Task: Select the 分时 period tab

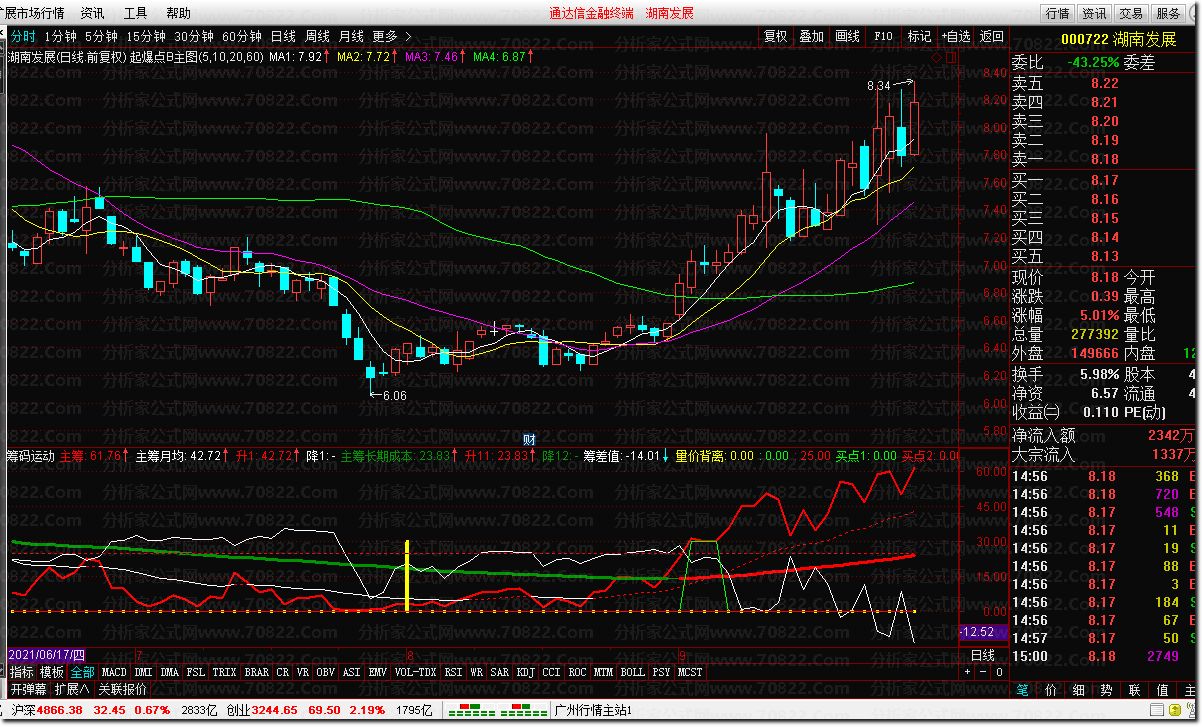Action: pos(22,36)
